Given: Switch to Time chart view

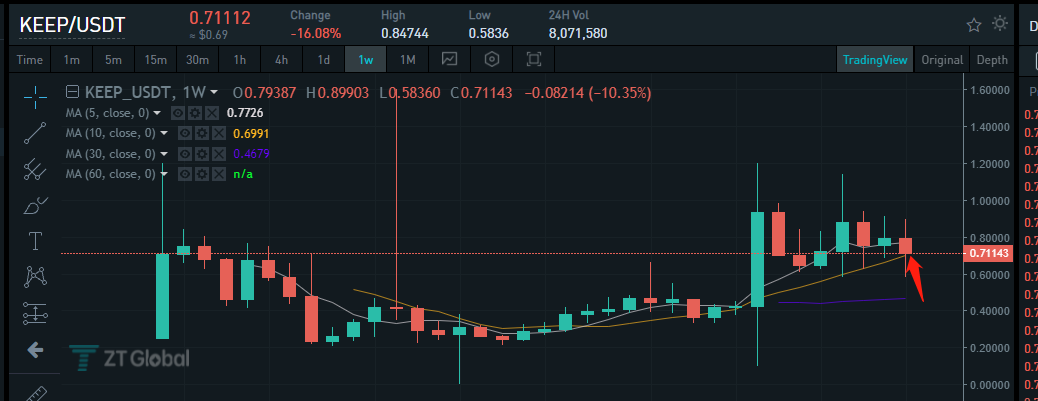Looking at the screenshot, I should [x=30, y=60].
